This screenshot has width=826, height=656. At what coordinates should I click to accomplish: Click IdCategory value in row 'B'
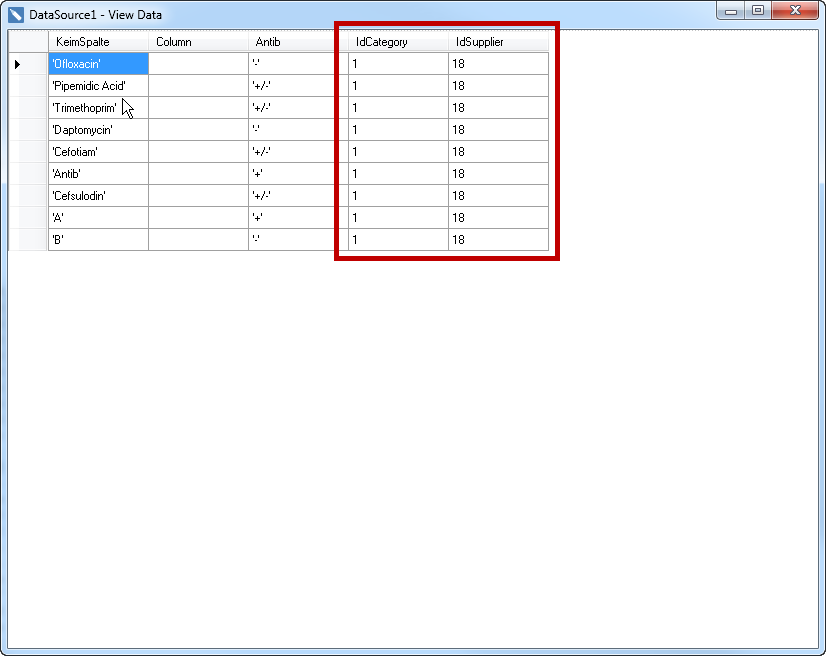click(x=399, y=240)
